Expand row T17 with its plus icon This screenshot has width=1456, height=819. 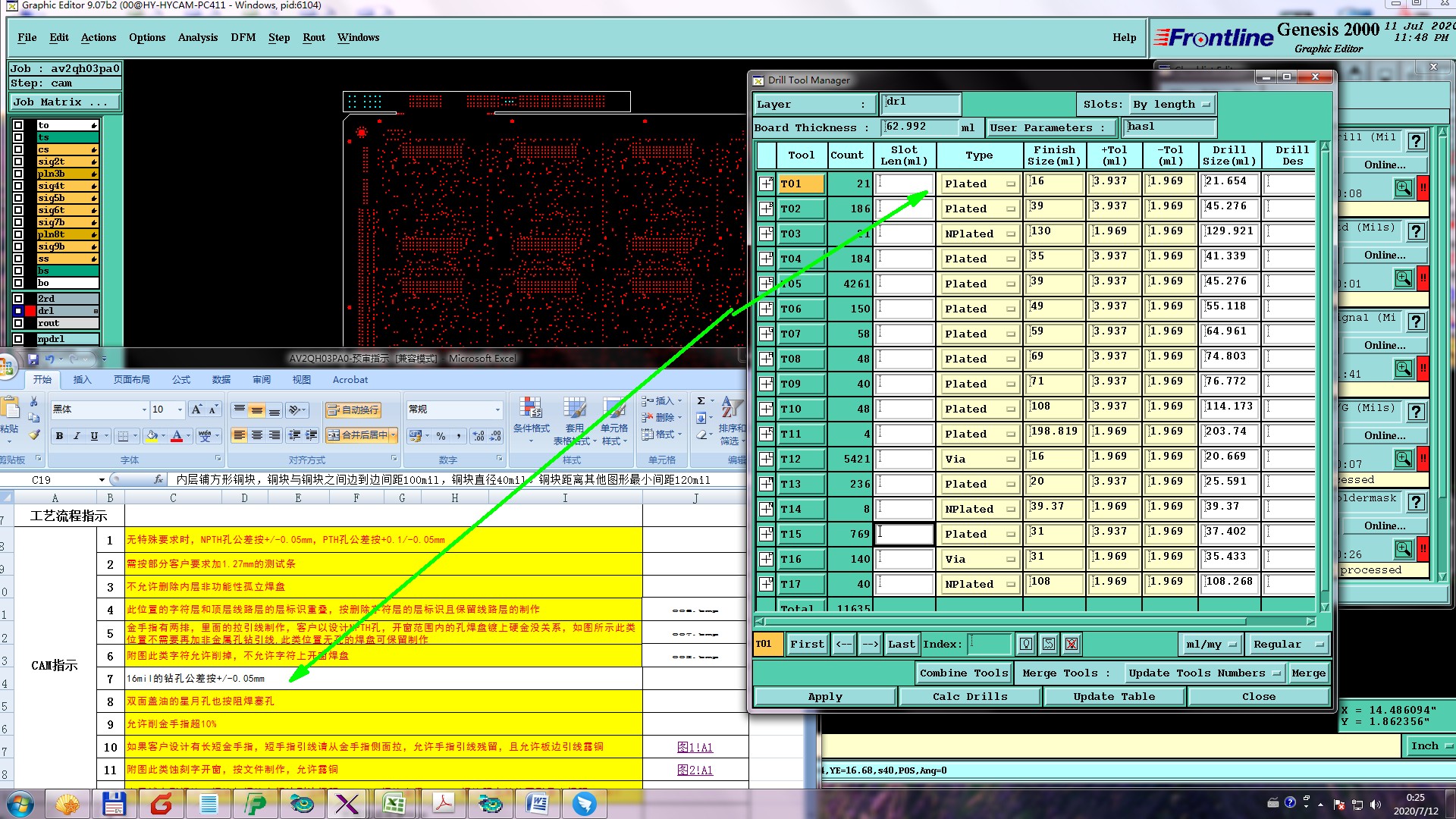(766, 584)
